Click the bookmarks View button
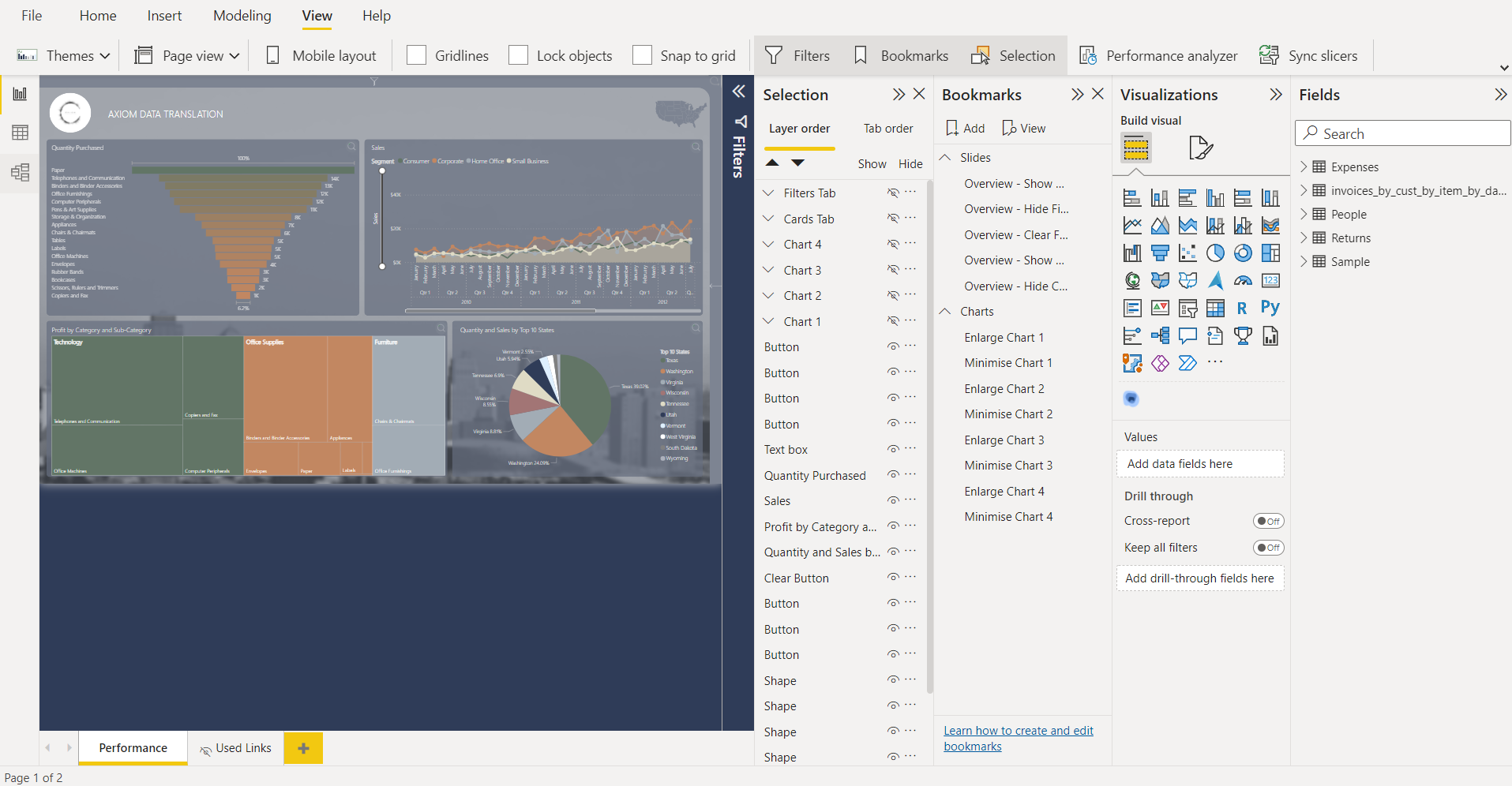Image resolution: width=1512 pixels, height=786 pixels. point(1023,128)
